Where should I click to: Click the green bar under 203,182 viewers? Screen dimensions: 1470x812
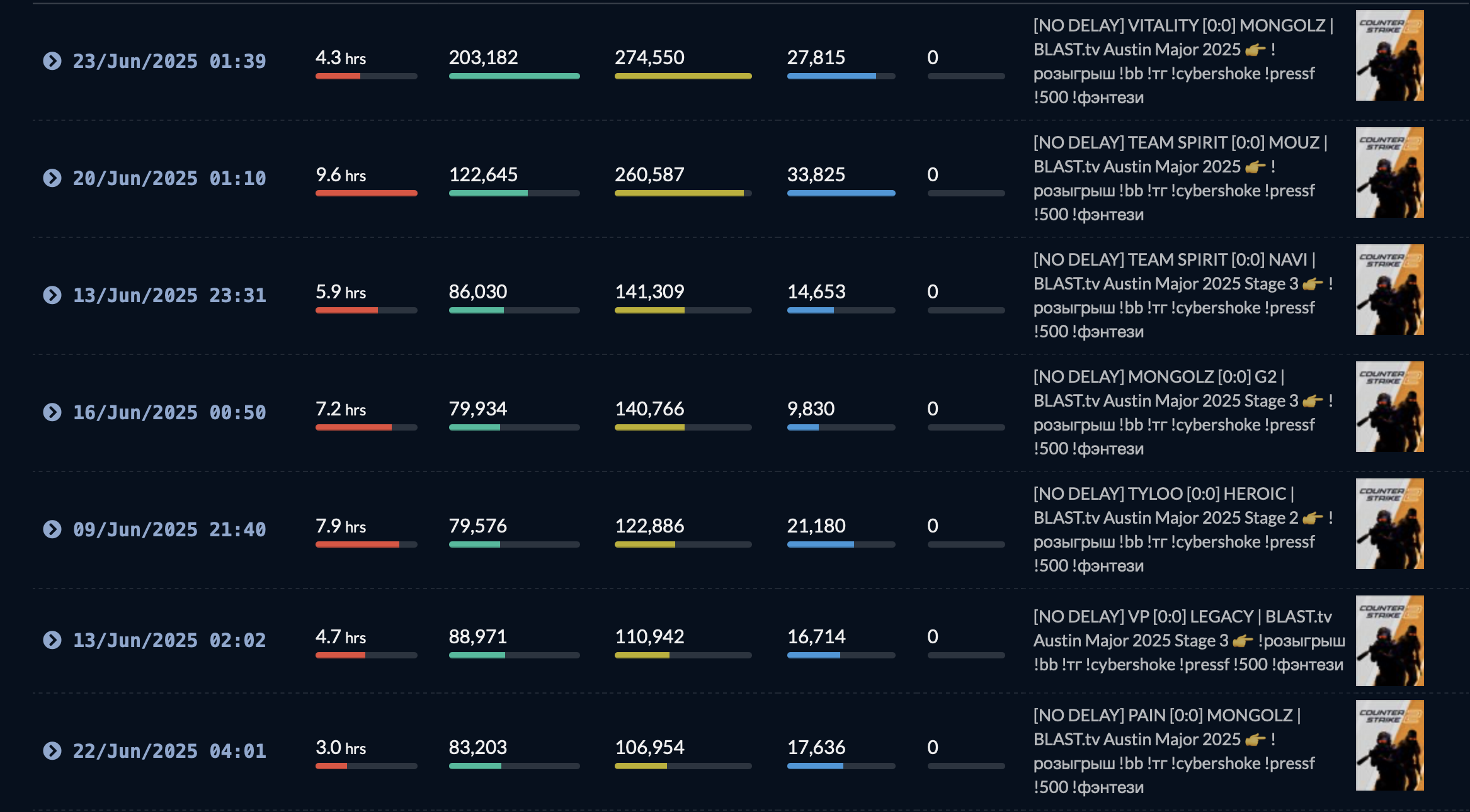click(514, 76)
